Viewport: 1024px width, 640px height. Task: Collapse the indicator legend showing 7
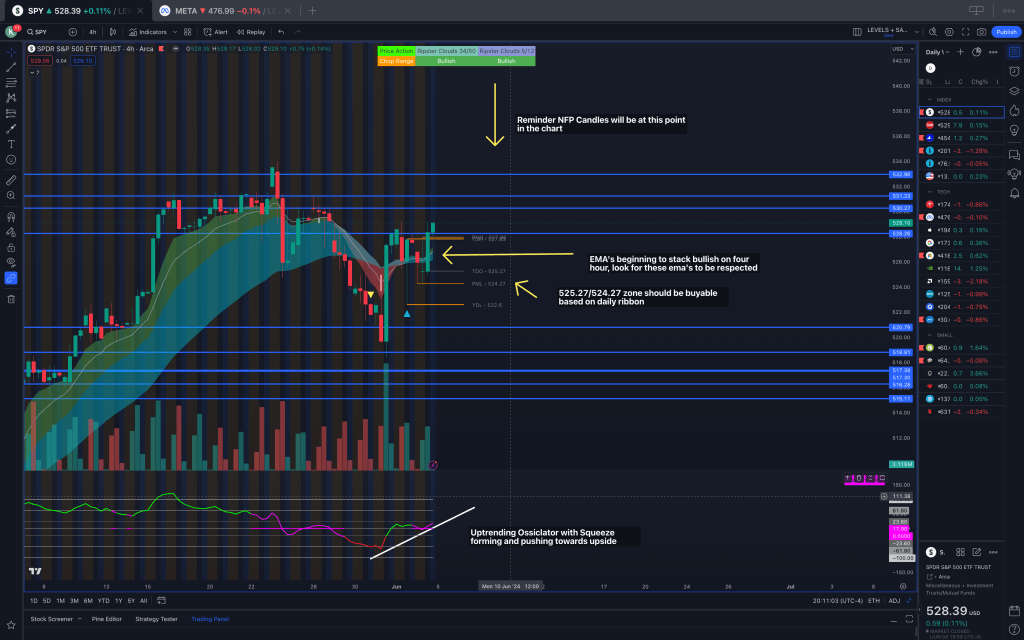tap(35, 72)
